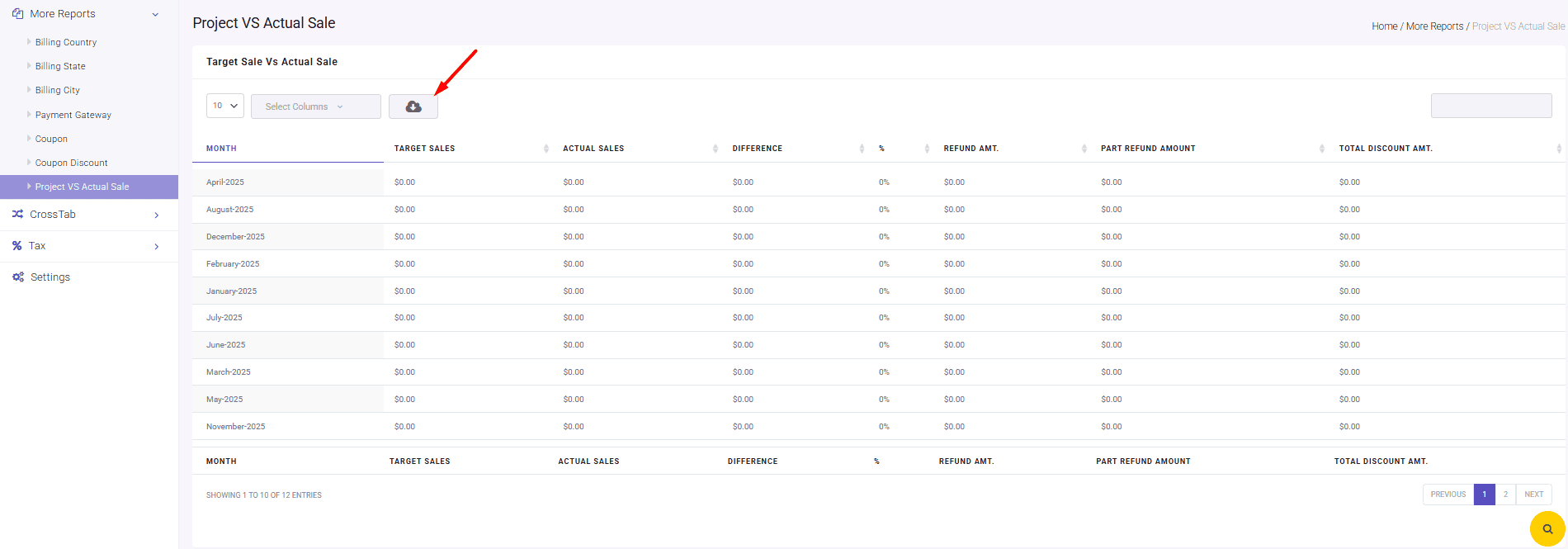This screenshot has width=1568, height=549.
Task: Go to Previous page
Action: (x=1448, y=495)
